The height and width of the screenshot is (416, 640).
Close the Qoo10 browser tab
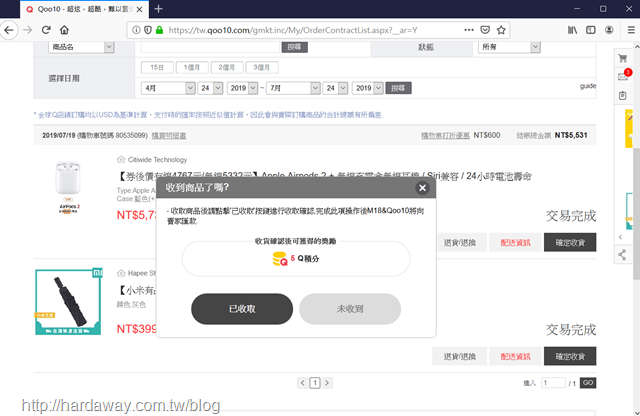(x=139, y=9)
